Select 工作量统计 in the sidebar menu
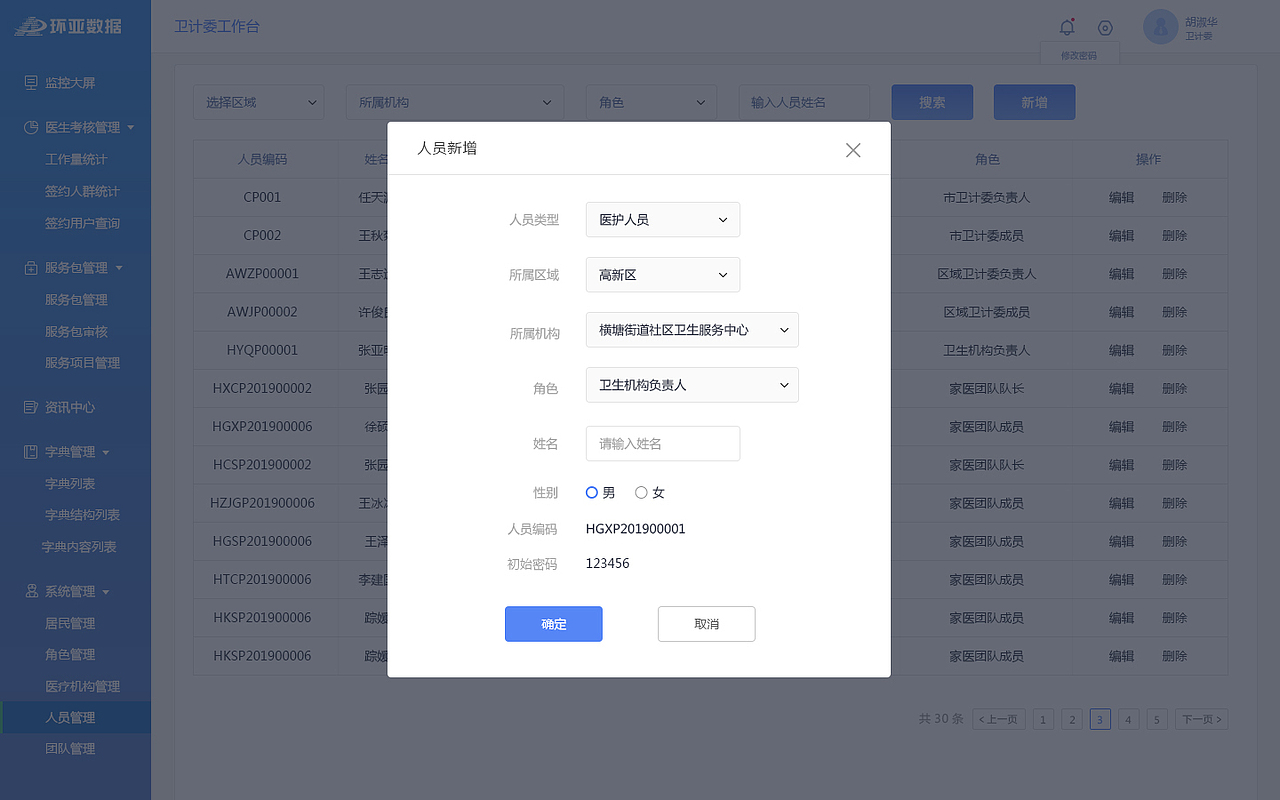This screenshot has width=1280, height=800. coord(76,159)
